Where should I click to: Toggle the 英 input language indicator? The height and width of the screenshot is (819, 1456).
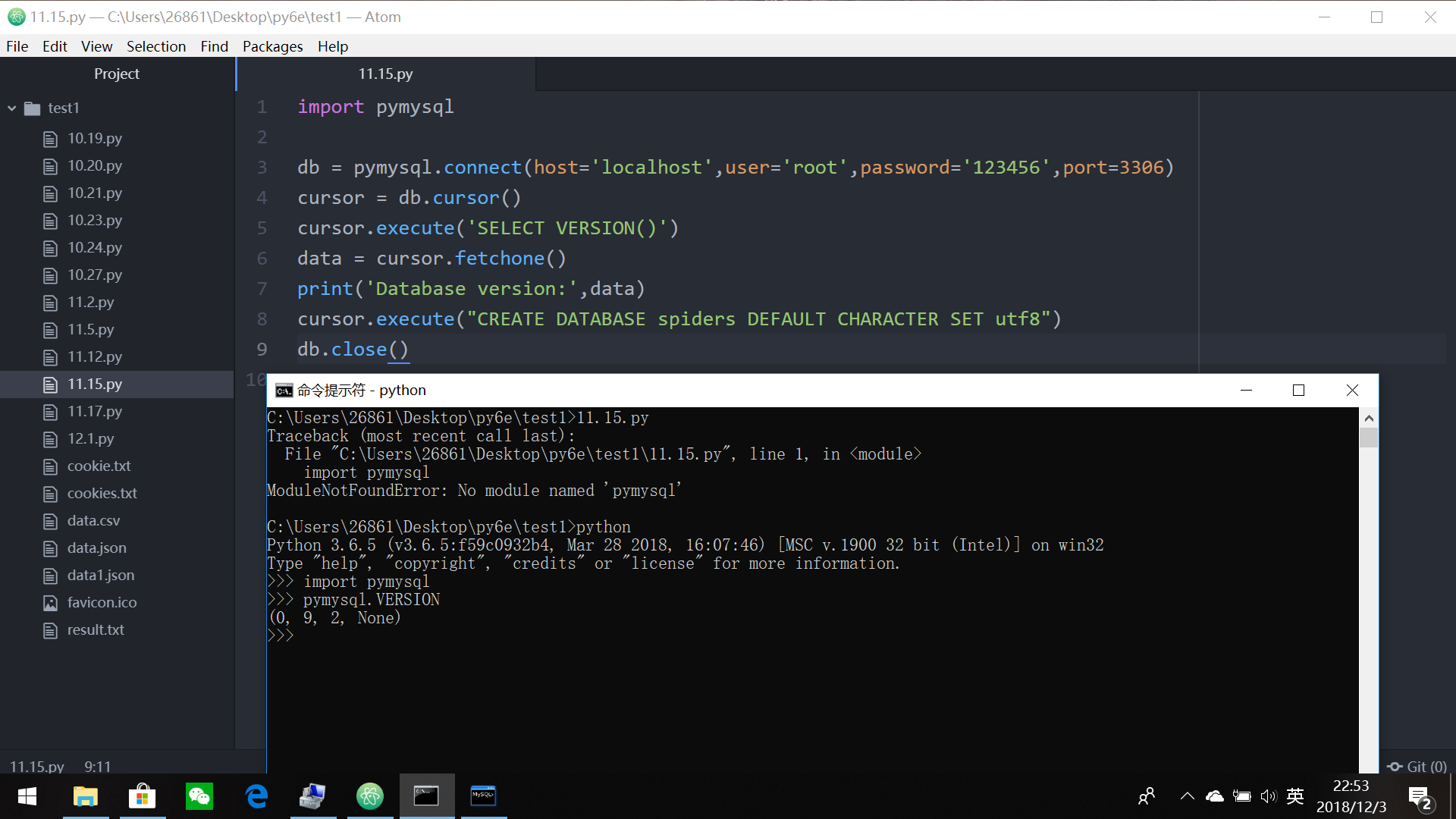coord(1295,796)
